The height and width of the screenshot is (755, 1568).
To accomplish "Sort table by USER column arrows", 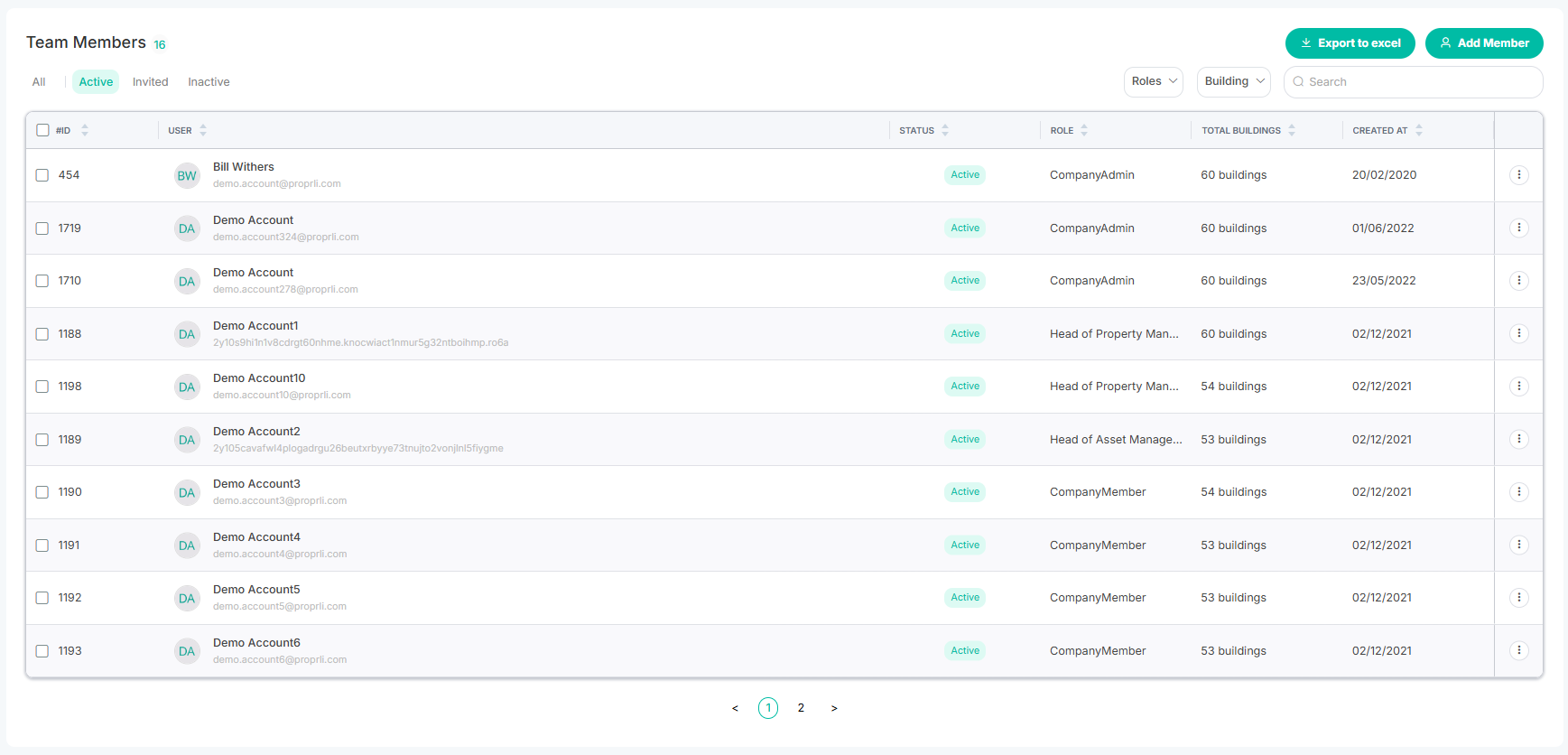I will (203, 130).
